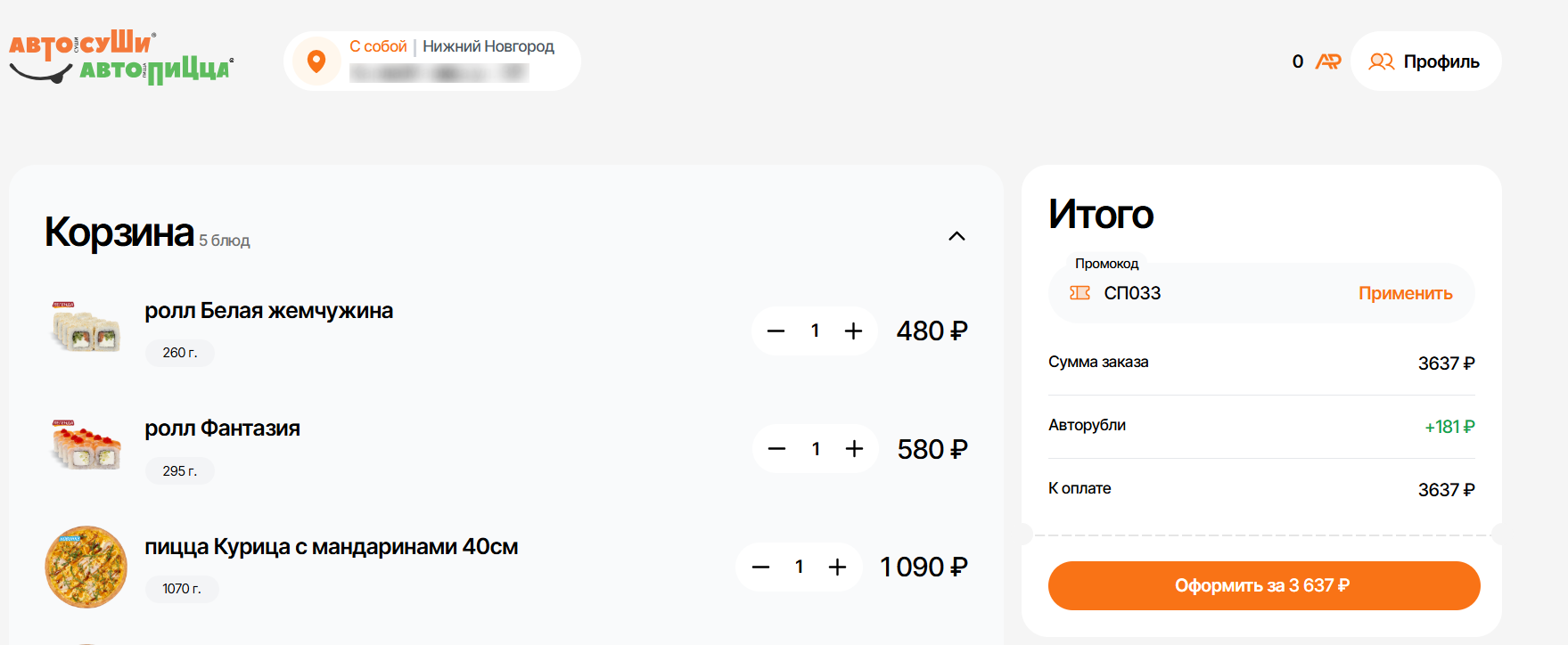Apply promo code with Применить

coord(1406,293)
